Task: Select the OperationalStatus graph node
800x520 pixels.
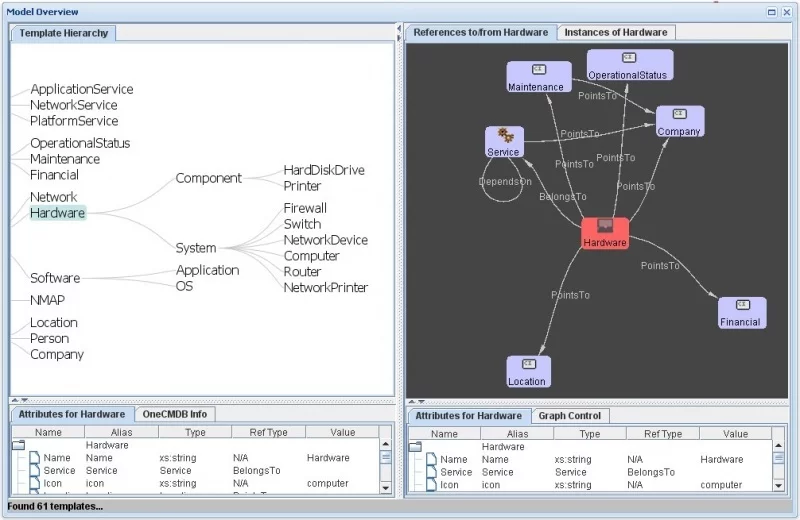Action: (x=630, y=65)
